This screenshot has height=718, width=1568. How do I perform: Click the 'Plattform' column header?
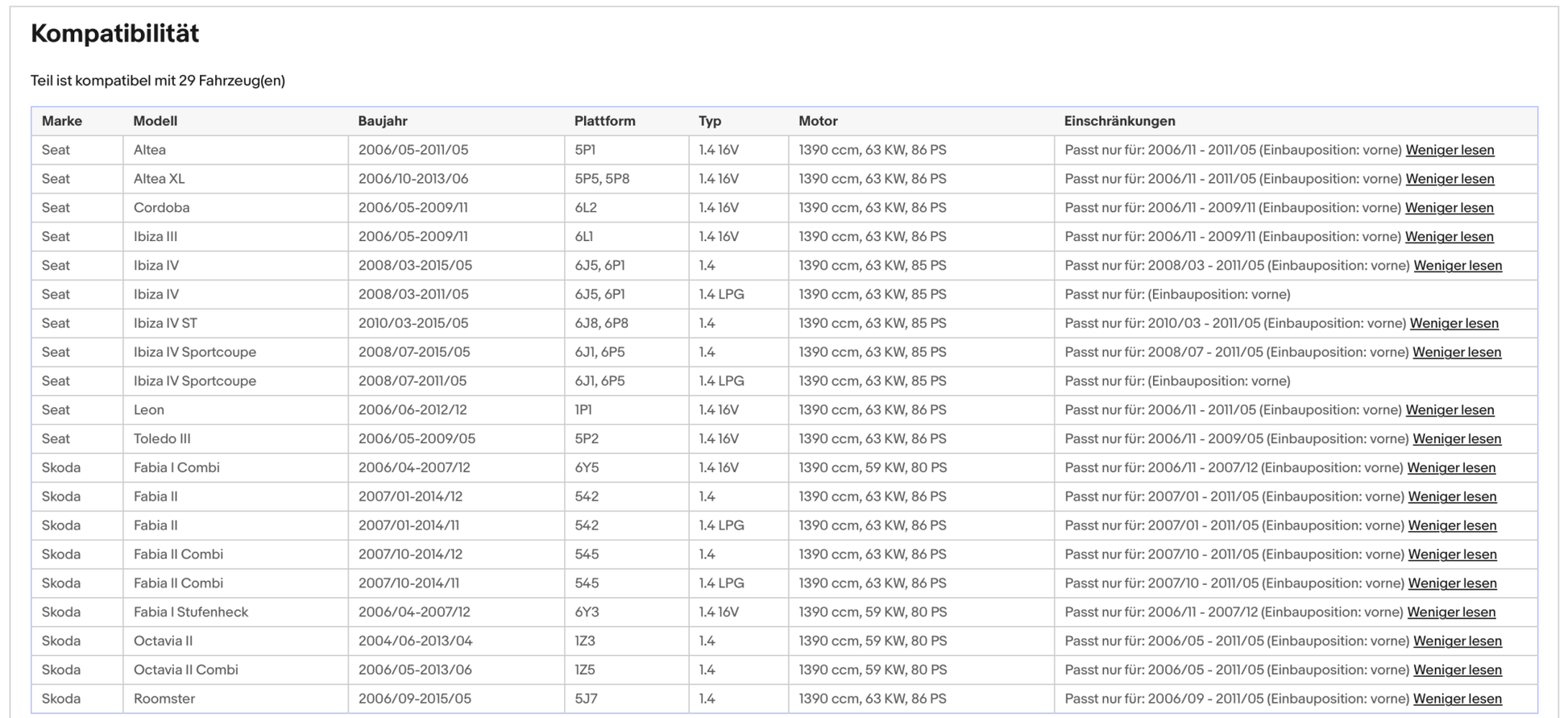point(604,121)
